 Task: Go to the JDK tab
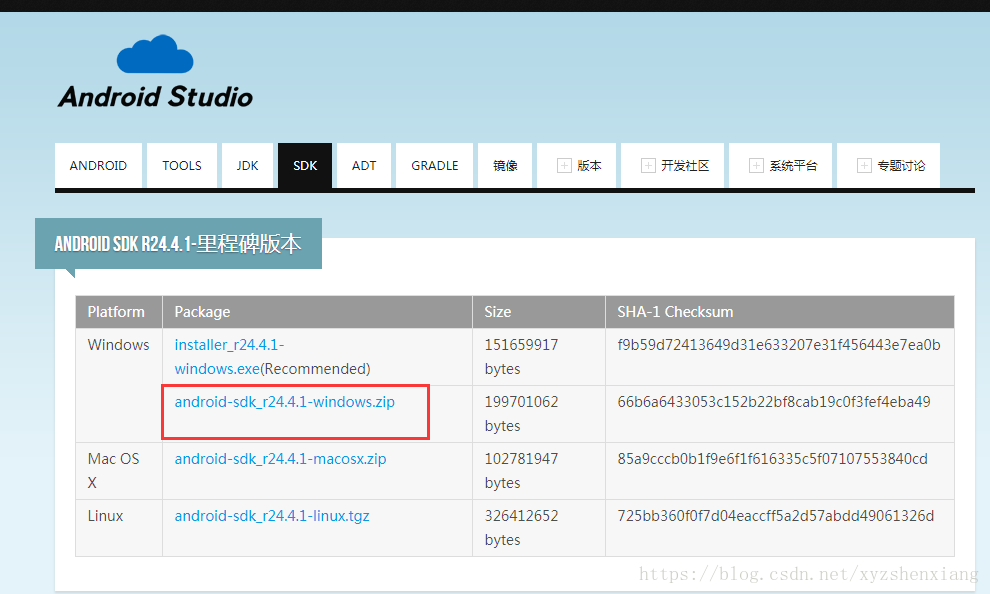tap(248, 165)
